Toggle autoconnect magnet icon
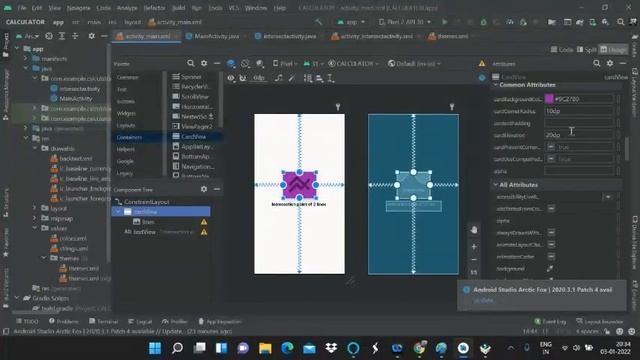640x360 pixels. coord(242,78)
